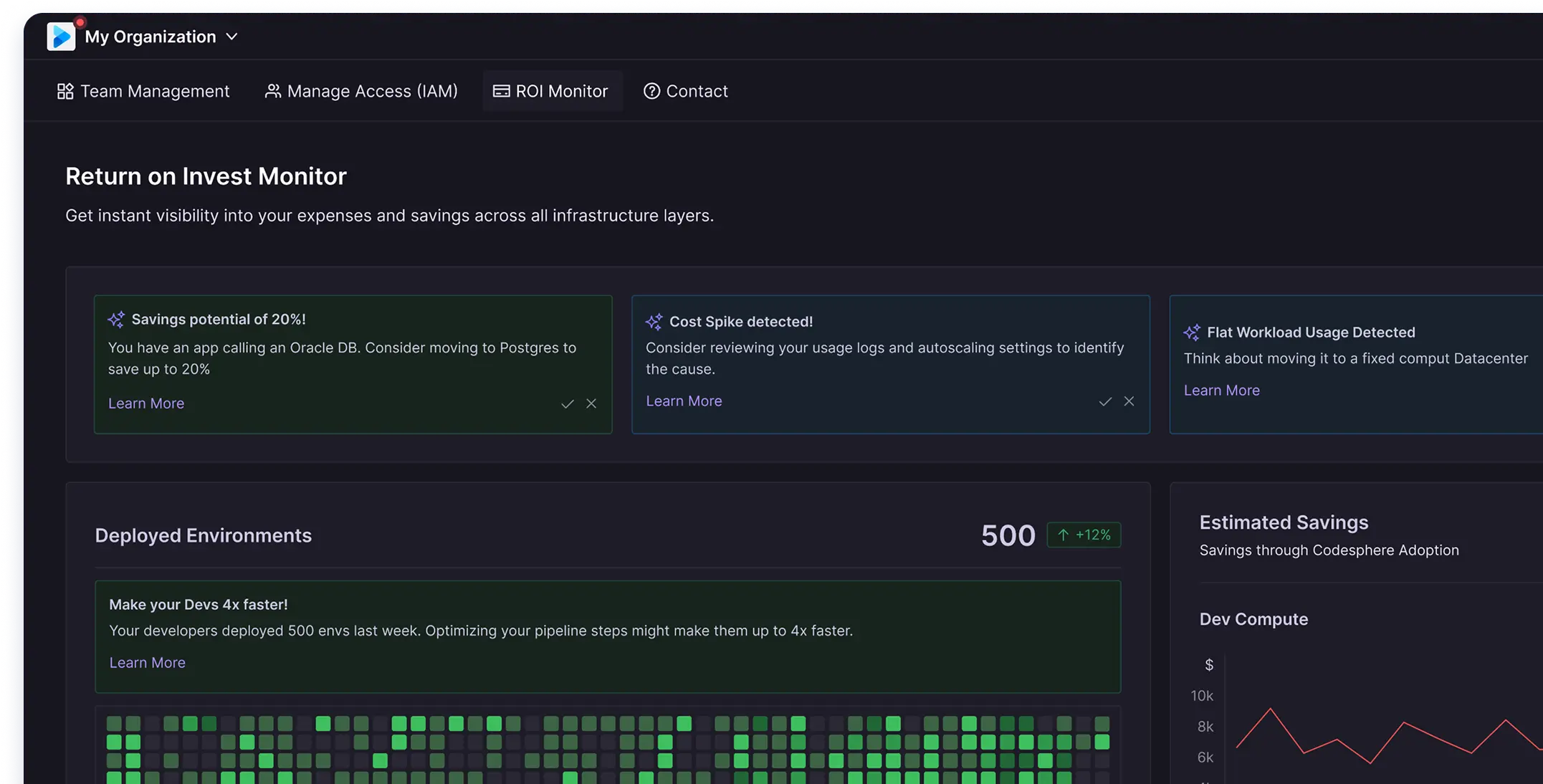Image resolution: width=1543 pixels, height=784 pixels.
Task: Click the ROI Monitor card icon
Action: [x=500, y=91]
